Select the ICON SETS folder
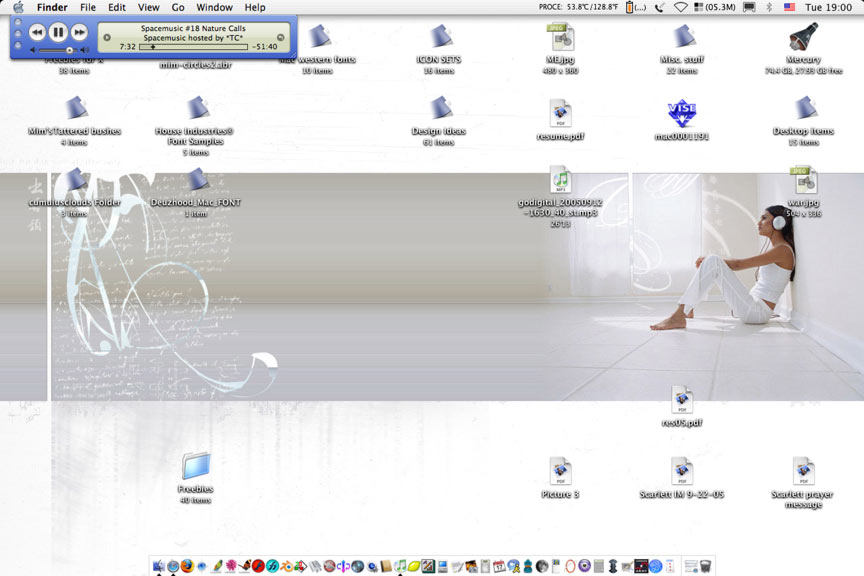This screenshot has height=576, width=864. pyautogui.click(x=440, y=37)
